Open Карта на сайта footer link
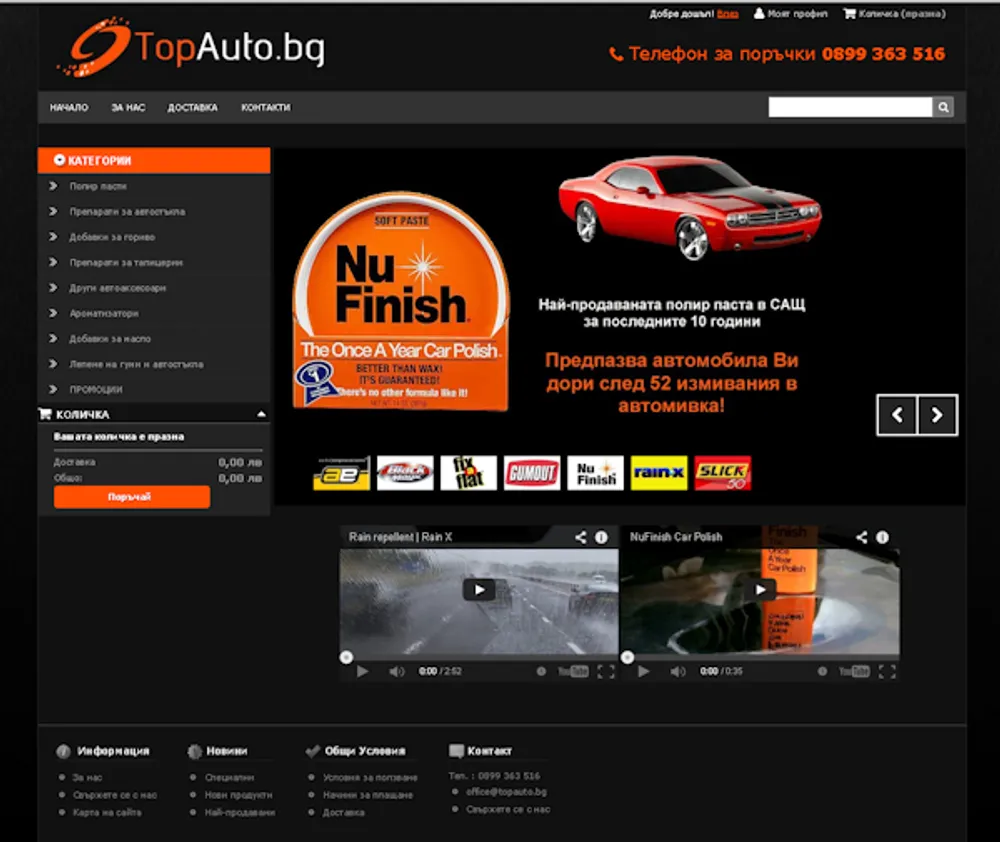This screenshot has width=1000, height=842. (107, 812)
